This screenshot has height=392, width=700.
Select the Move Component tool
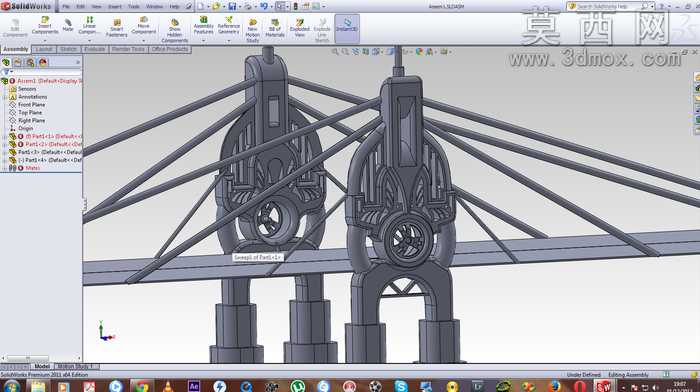[x=144, y=25]
